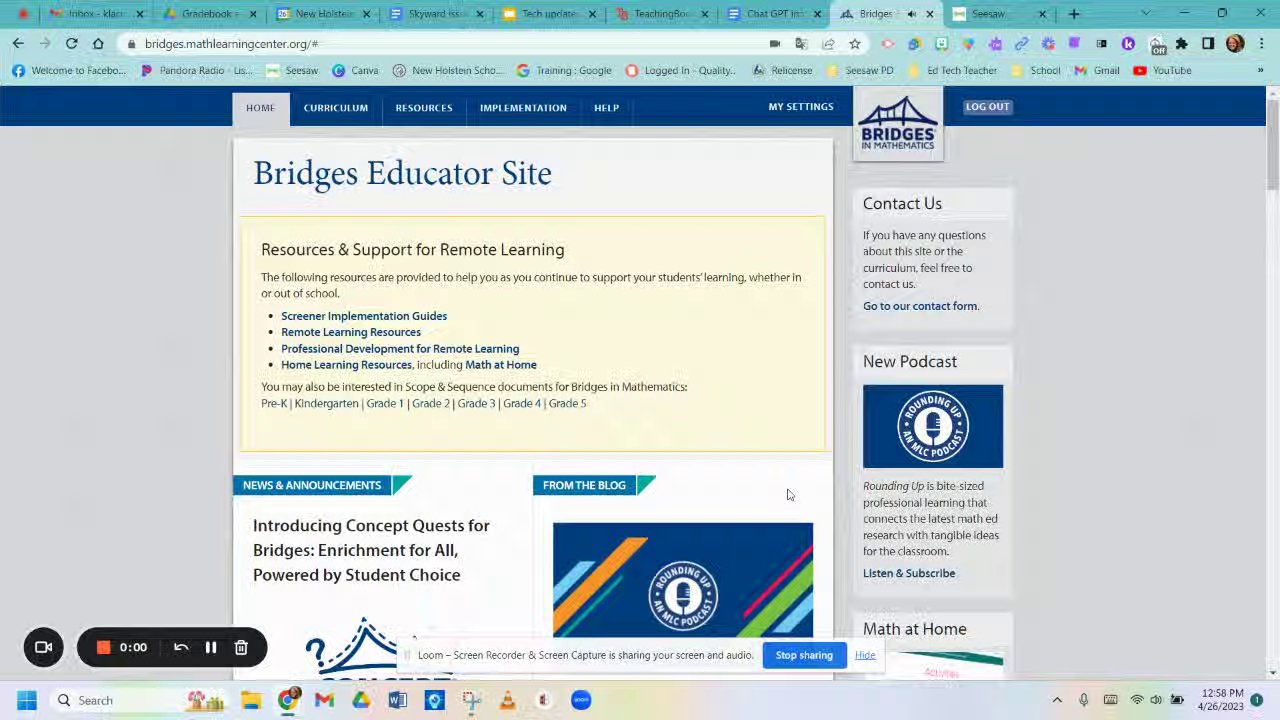Viewport: 1280px width, 720px height.
Task: Click the translate icon in address bar
Action: coord(801,44)
